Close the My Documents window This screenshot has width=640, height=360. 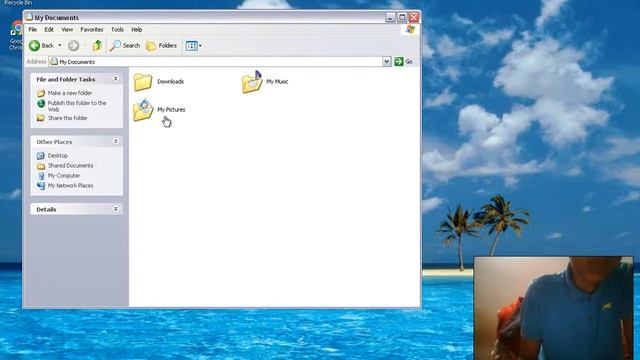point(414,18)
